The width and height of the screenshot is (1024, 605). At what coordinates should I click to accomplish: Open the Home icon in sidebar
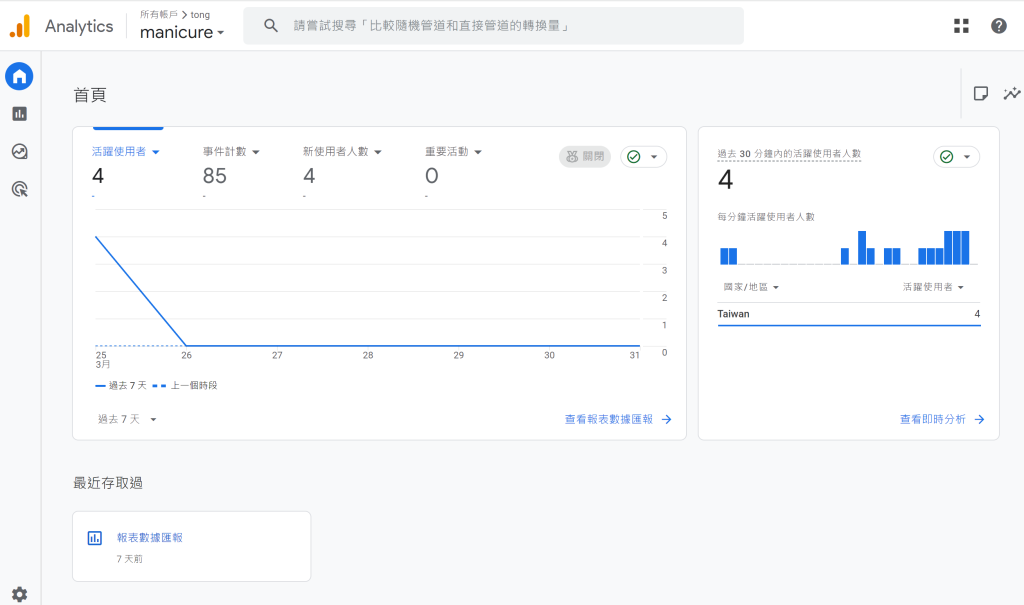coord(19,76)
